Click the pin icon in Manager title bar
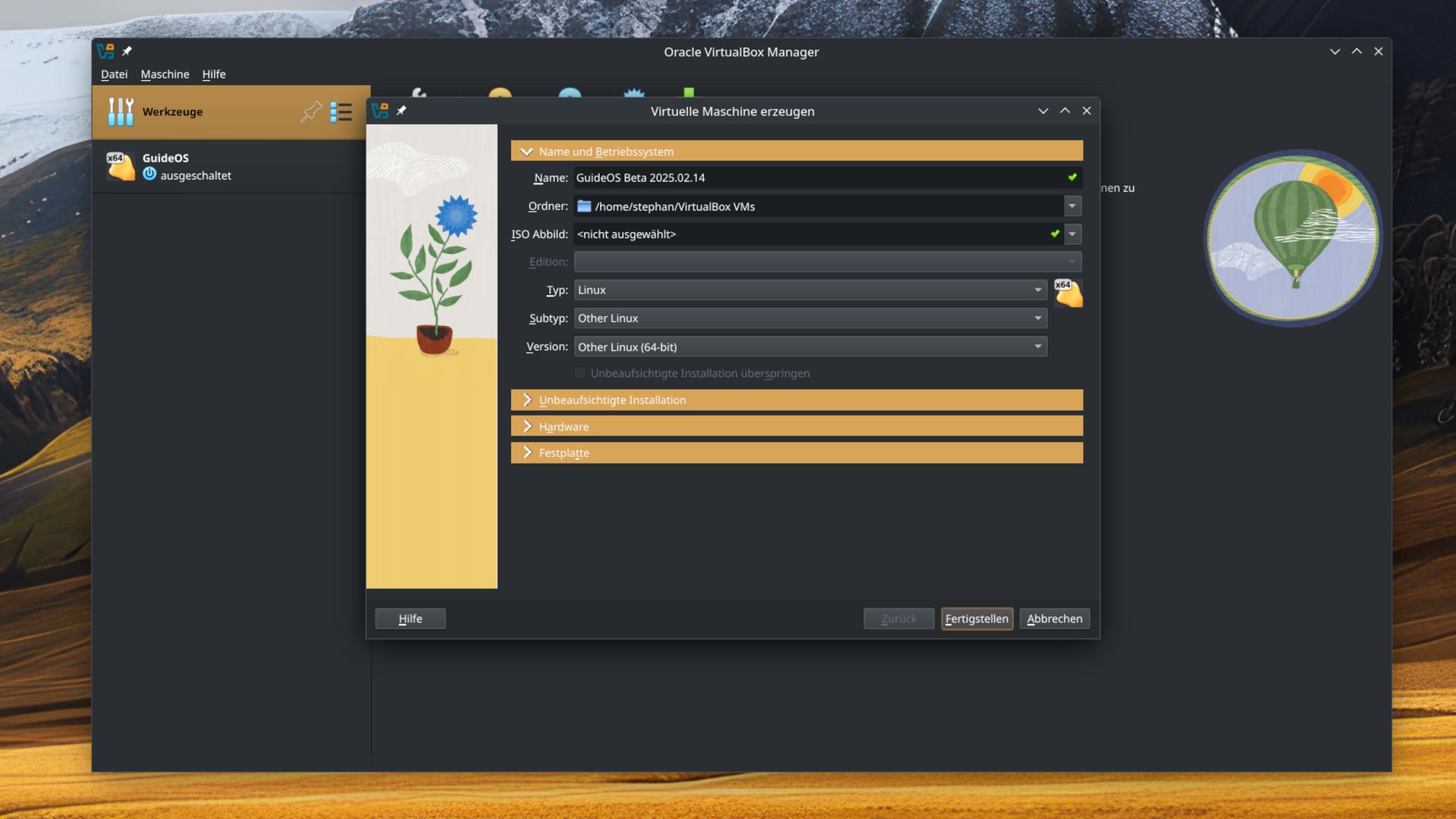The width and height of the screenshot is (1456, 819). [x=127, y=52]
